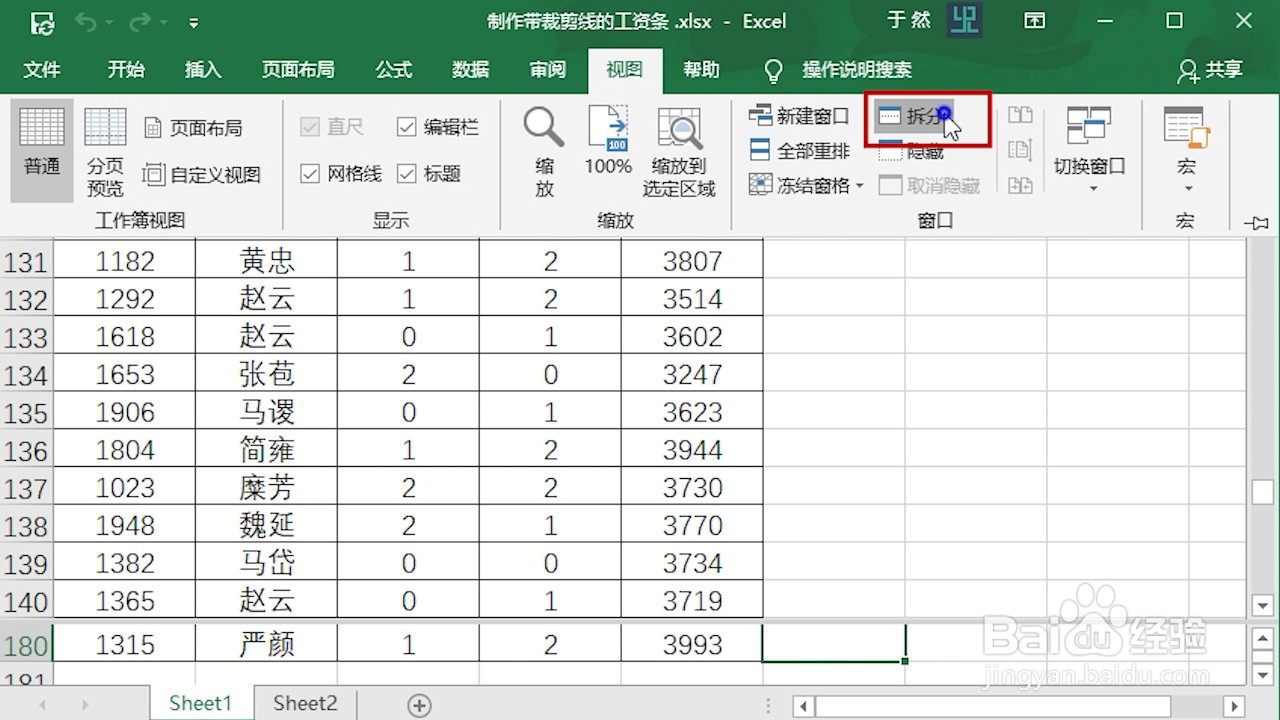This screenshot has width=1280, height=720.
Task: Open the File tab
Action: (42, 70)
